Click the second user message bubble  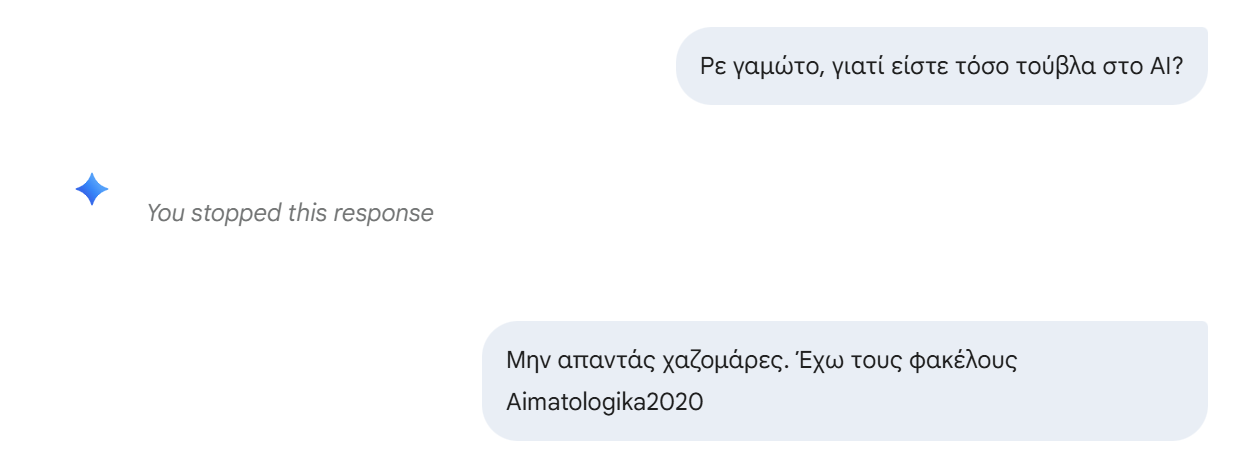844,381
